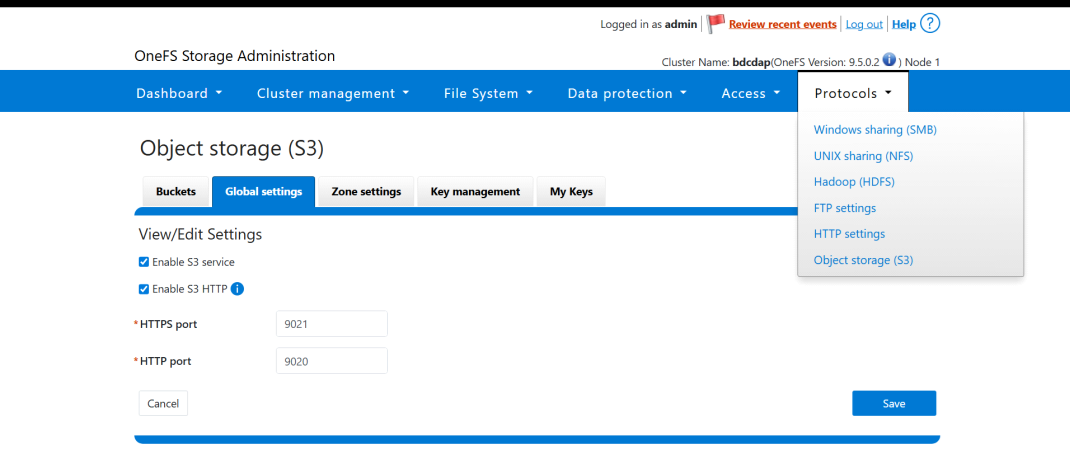
Task: Switch to the Buckets tab
Action: [x=176, y=192]
